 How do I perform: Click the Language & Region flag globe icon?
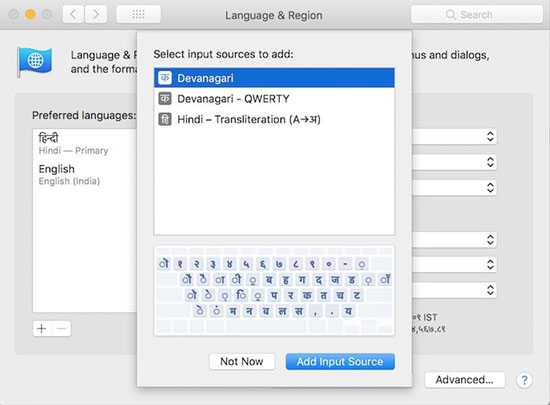pos(35,62)
